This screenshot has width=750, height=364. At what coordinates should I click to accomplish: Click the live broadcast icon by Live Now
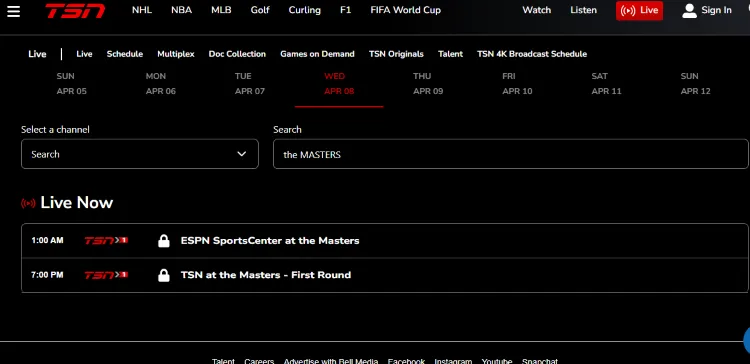pyautogui.click(x=28, y=203)
